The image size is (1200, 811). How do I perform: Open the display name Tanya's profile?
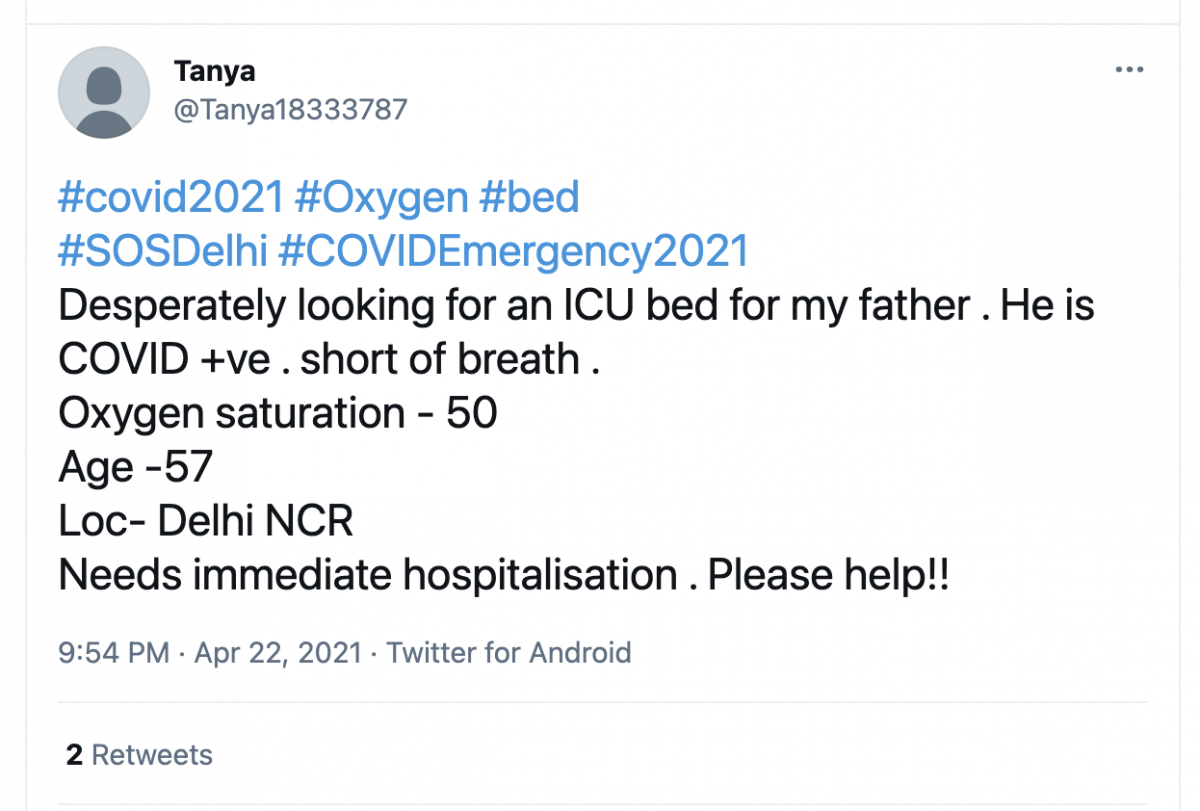(x=214, y=71)
